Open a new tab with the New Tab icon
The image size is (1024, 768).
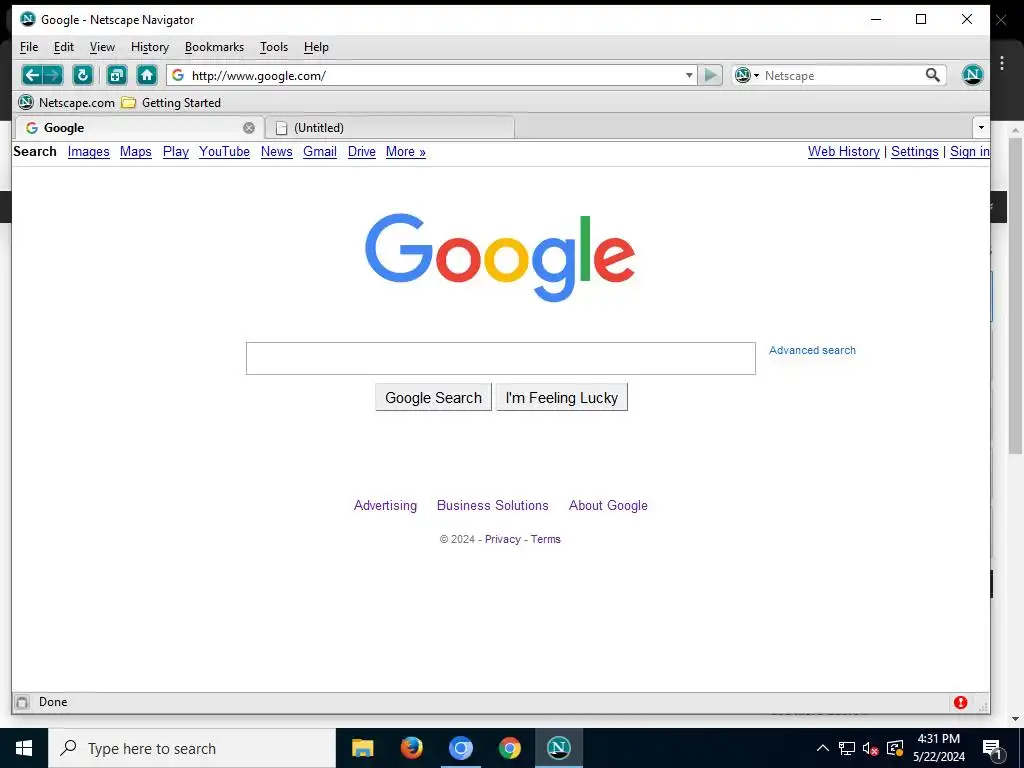(117, 75)
